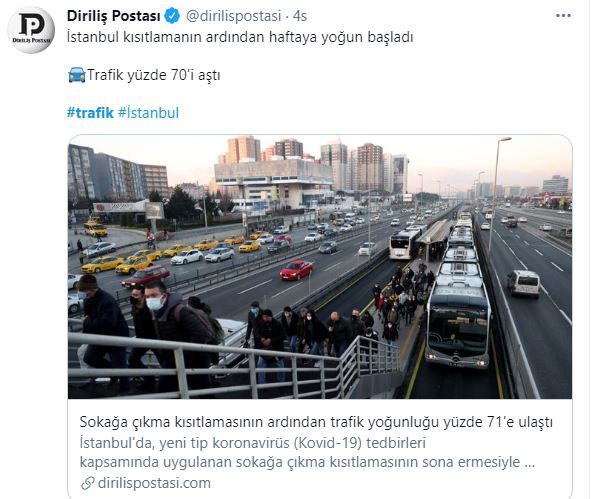Viewport: 600px width, 499px height.
Task: Follow the dirilispostasi.com domain link
Action: [x=154, y=483]
